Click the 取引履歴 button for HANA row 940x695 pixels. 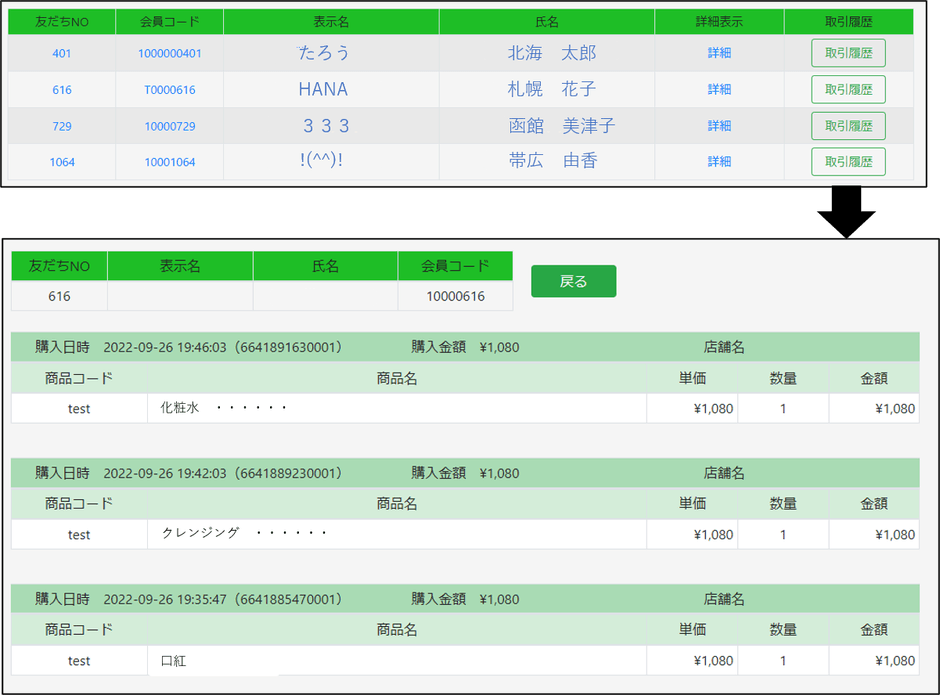pyautogui.click(x=847, y=89)
